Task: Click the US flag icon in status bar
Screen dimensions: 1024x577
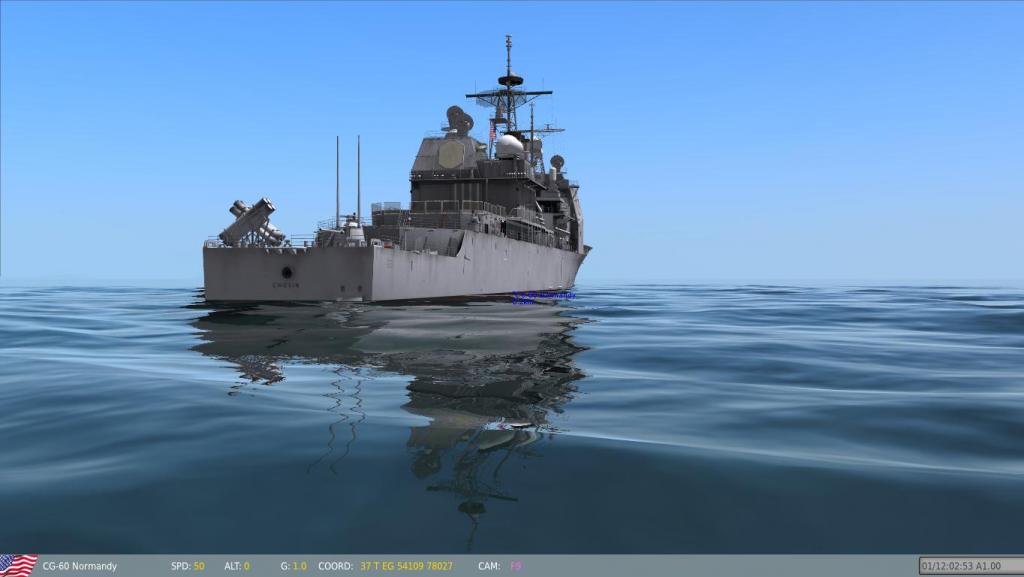Action: coord(18,566)
